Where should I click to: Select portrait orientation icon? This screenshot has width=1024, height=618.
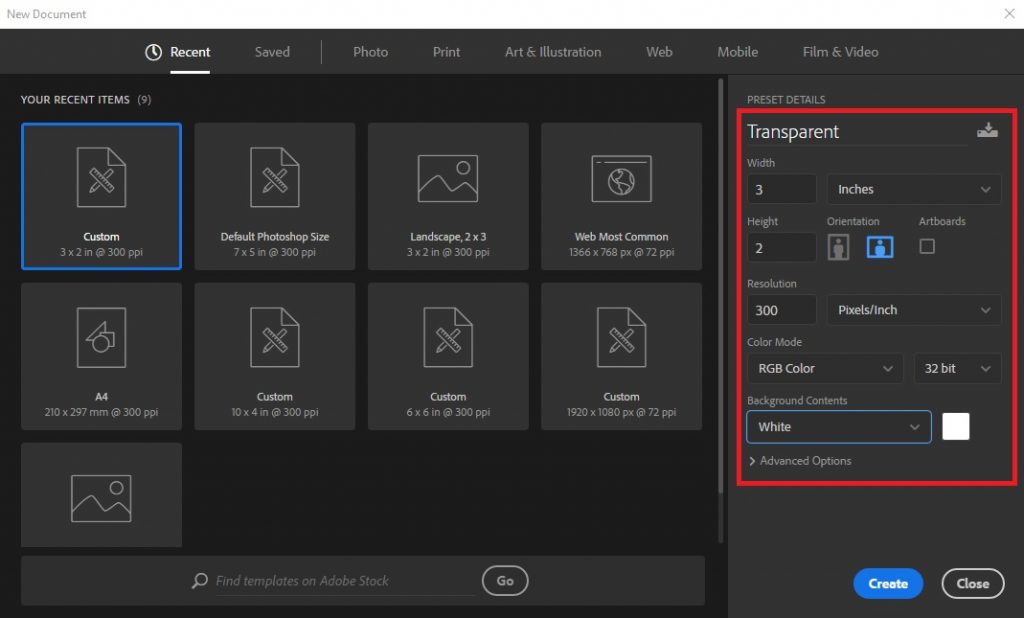pyautogui.click(x=838, y=247)
